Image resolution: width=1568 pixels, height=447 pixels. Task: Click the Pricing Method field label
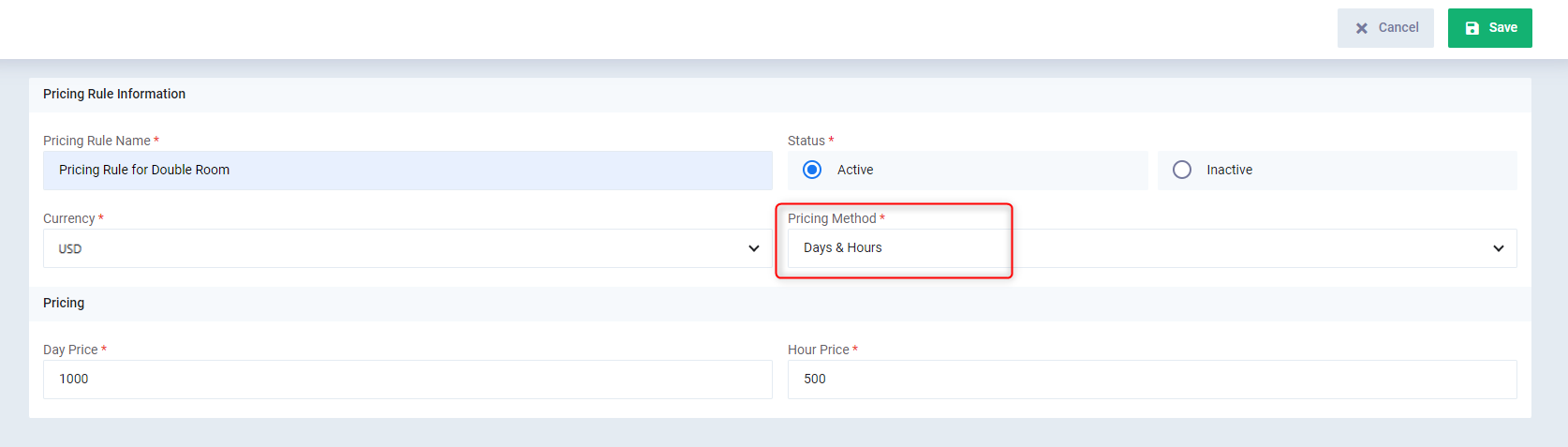click(832, 218)
